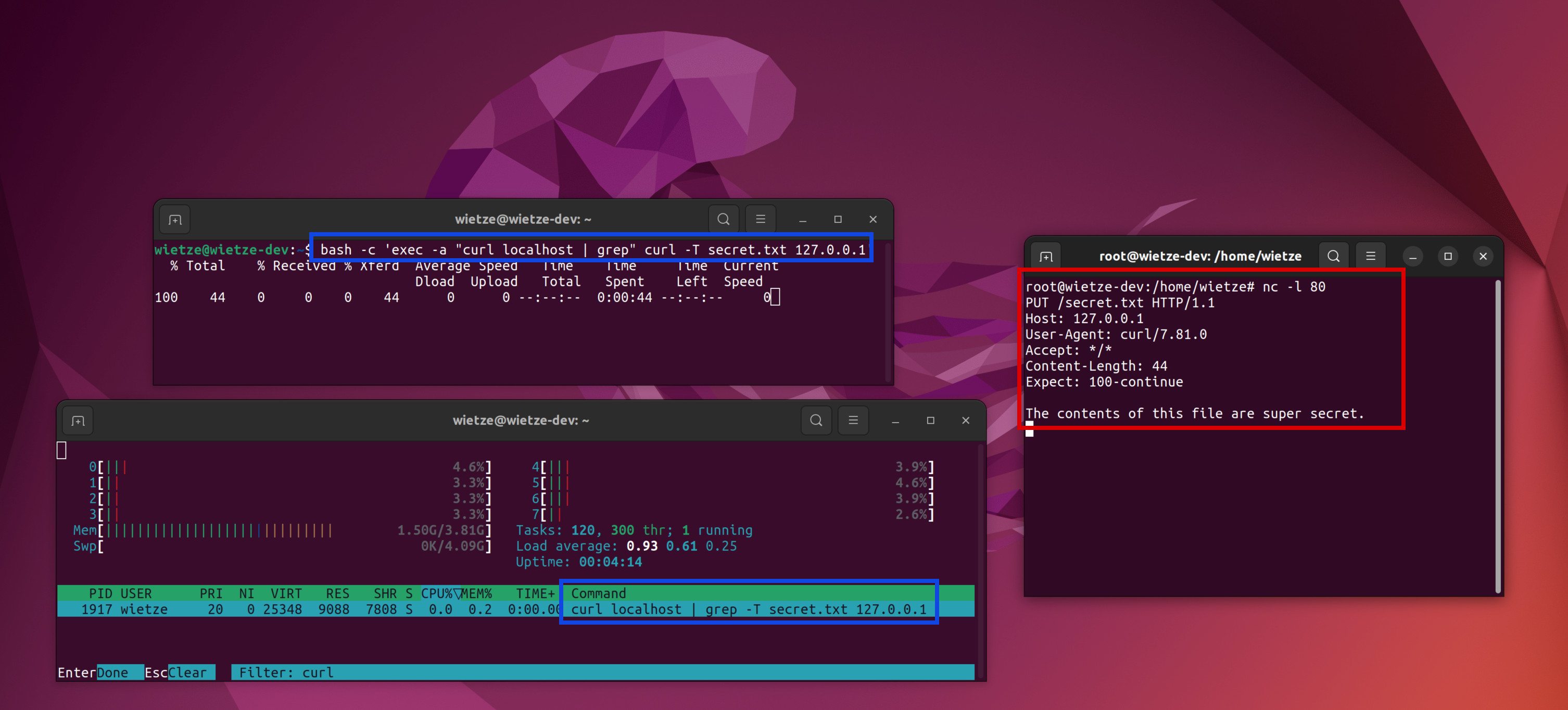Maximize the root terminal window
Viewport: 1568px width, 710px height.
click(x=1448, y=256)
